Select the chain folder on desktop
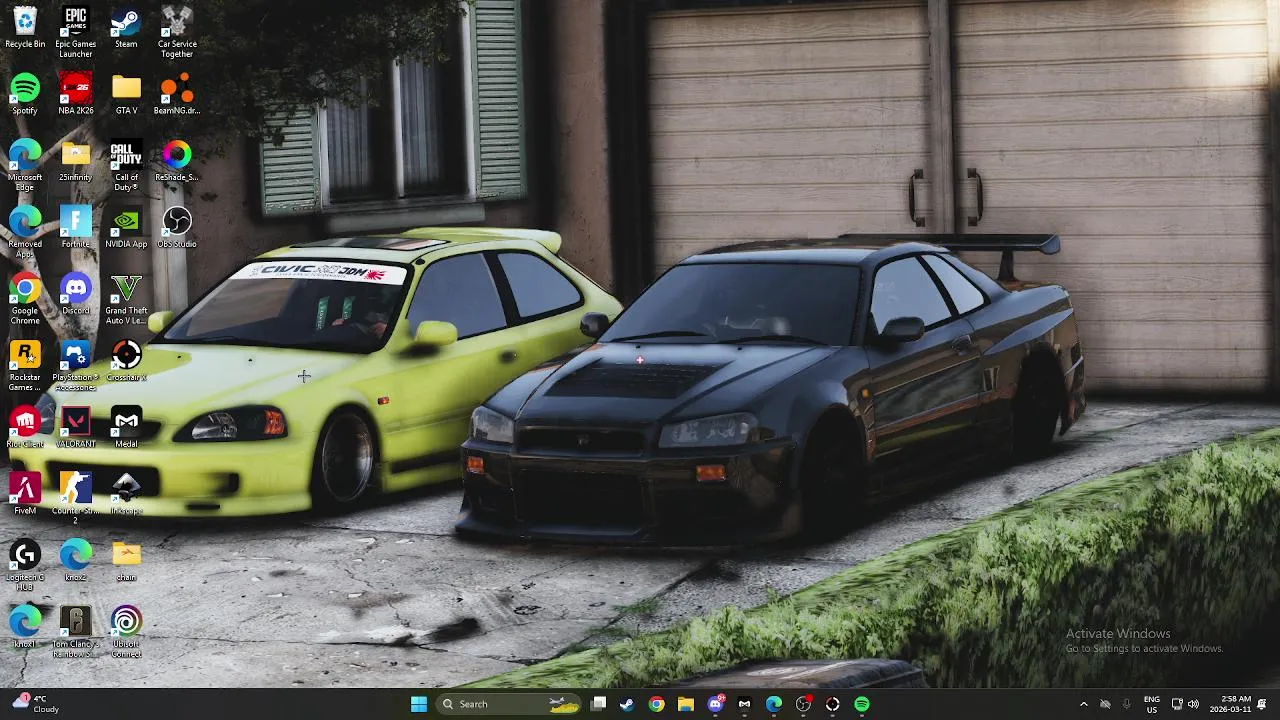 tap(126, 562)
